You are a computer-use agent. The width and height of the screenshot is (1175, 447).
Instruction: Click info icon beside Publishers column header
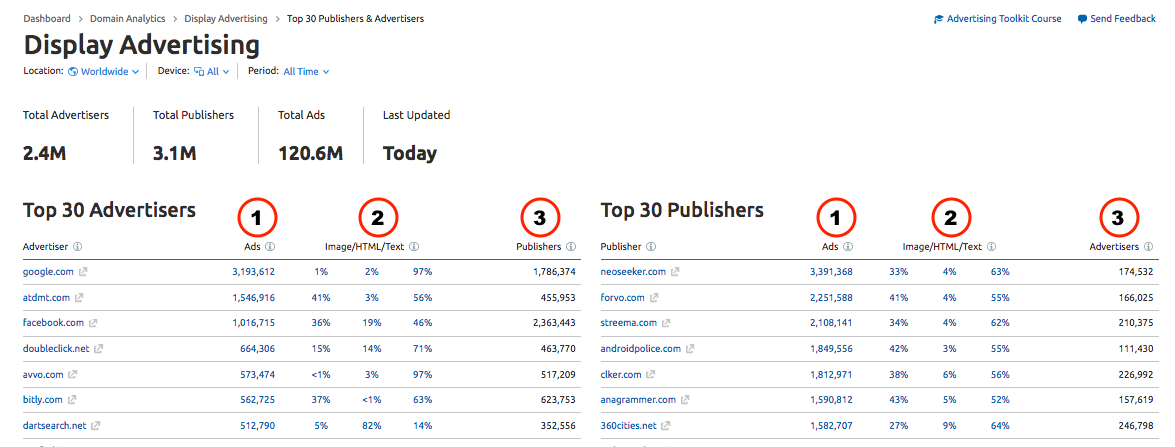[571, 246]
